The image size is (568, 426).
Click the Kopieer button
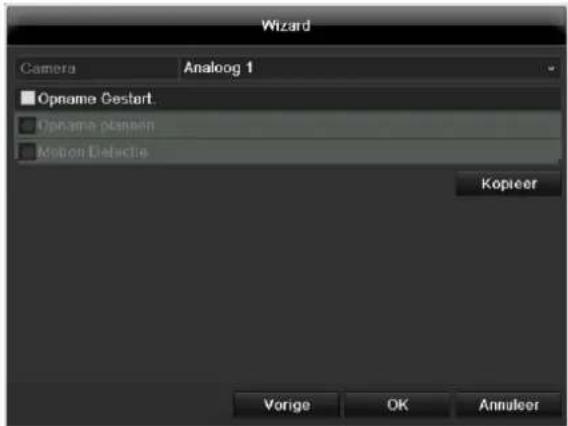pyautogui.click(x=508, y=184)
